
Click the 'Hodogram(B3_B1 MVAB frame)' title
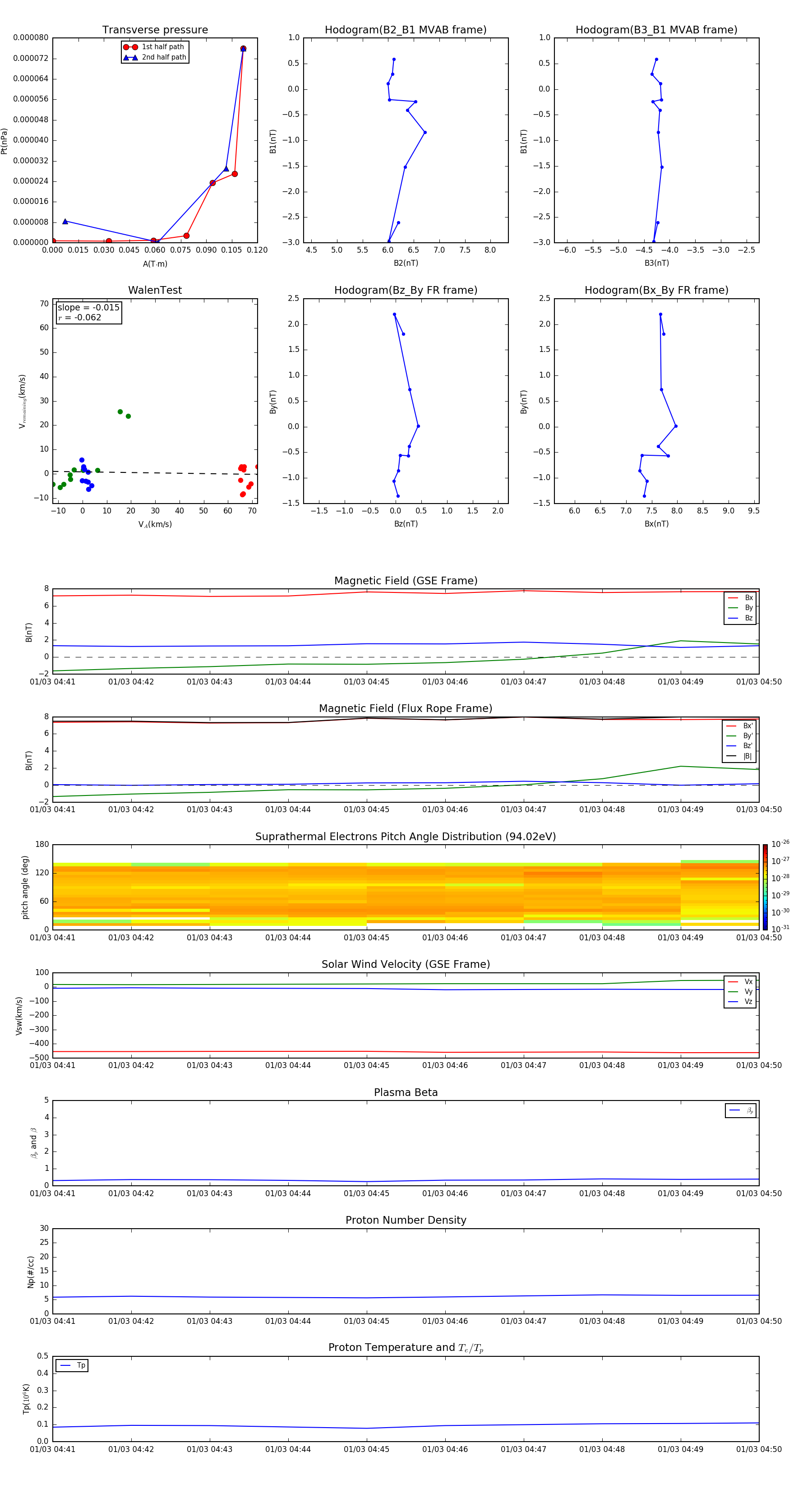(656, 30)
